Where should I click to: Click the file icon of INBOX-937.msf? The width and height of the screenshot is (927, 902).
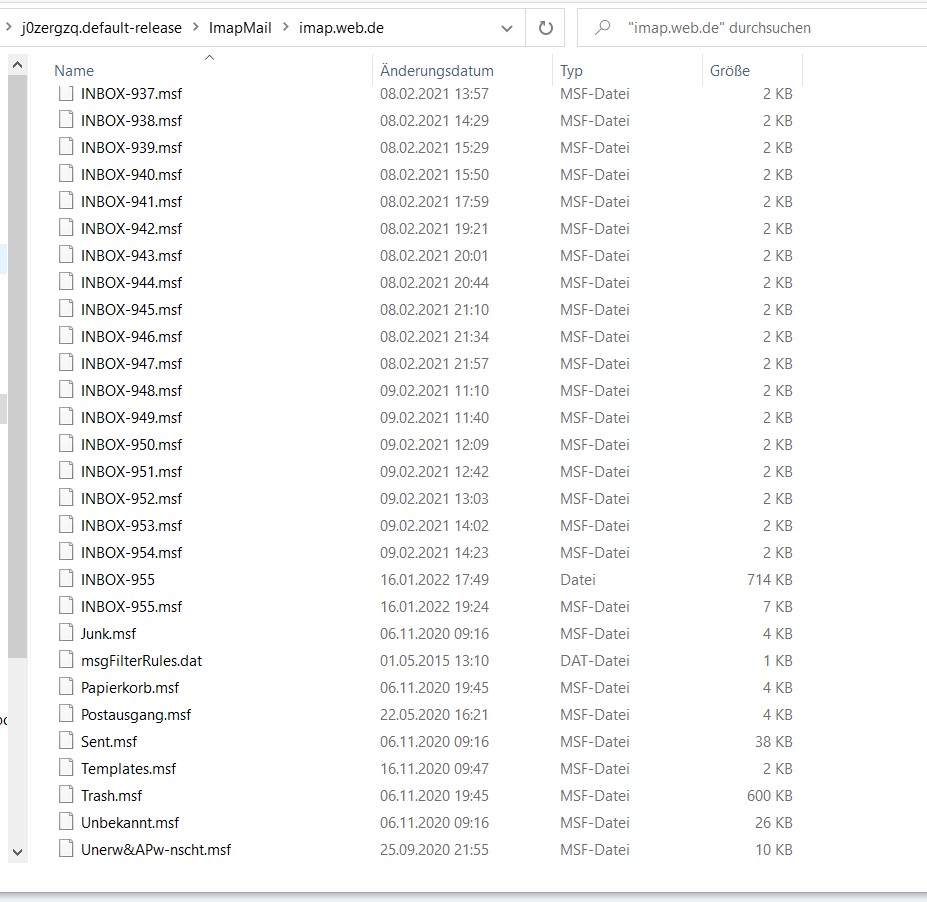coord(66,93)
